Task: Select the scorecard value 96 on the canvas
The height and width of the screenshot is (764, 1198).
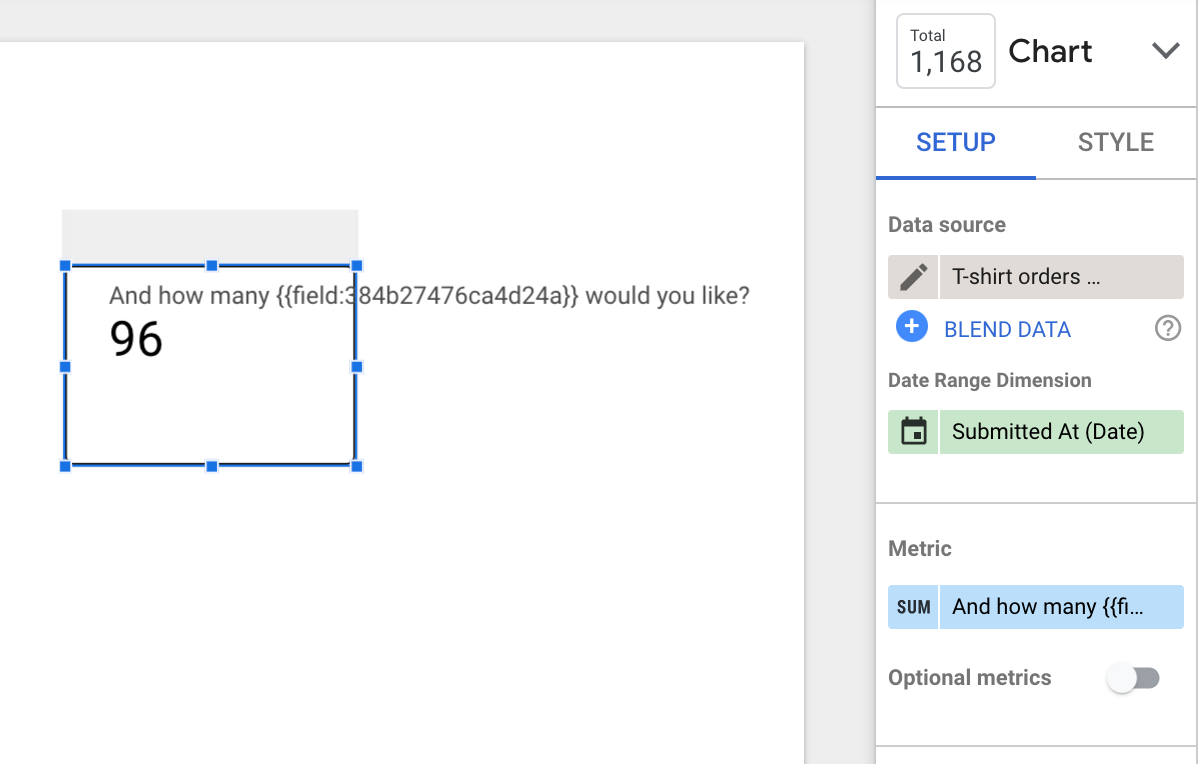Action: [136, 338]
